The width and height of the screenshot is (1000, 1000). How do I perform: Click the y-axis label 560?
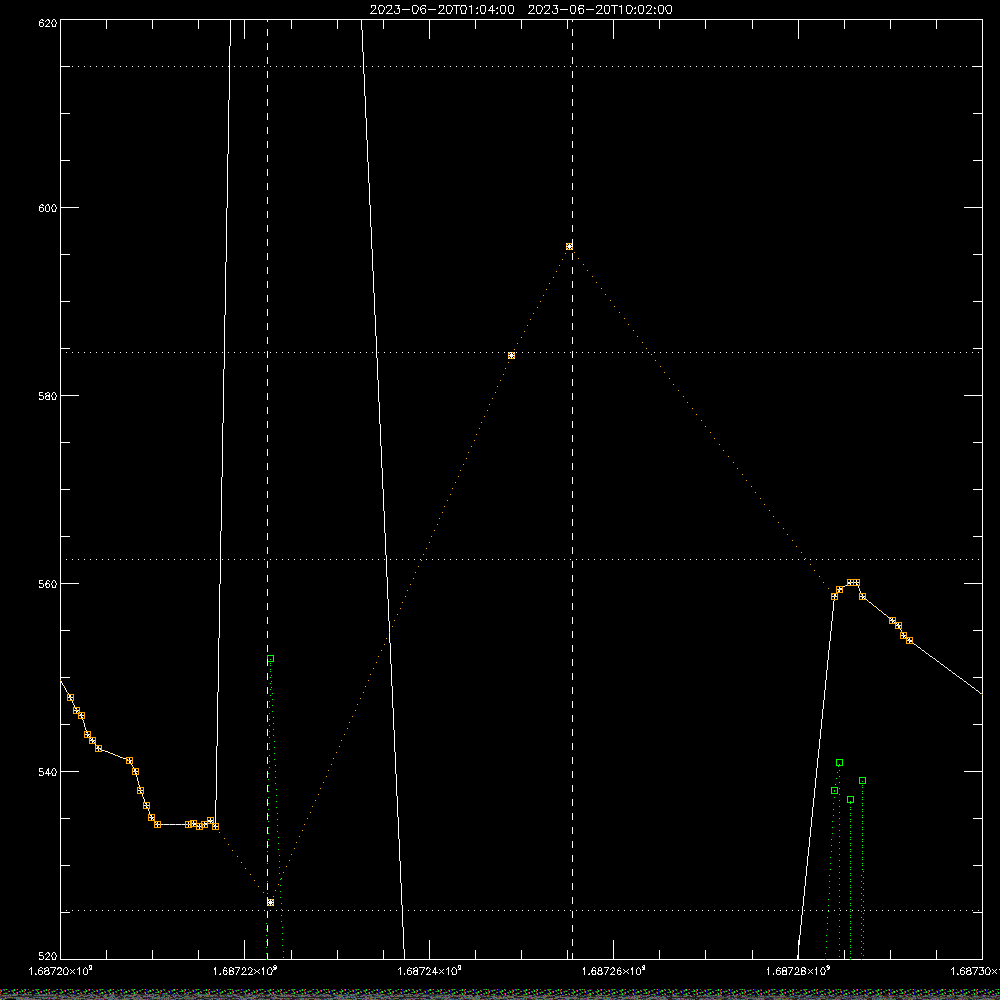48,584
